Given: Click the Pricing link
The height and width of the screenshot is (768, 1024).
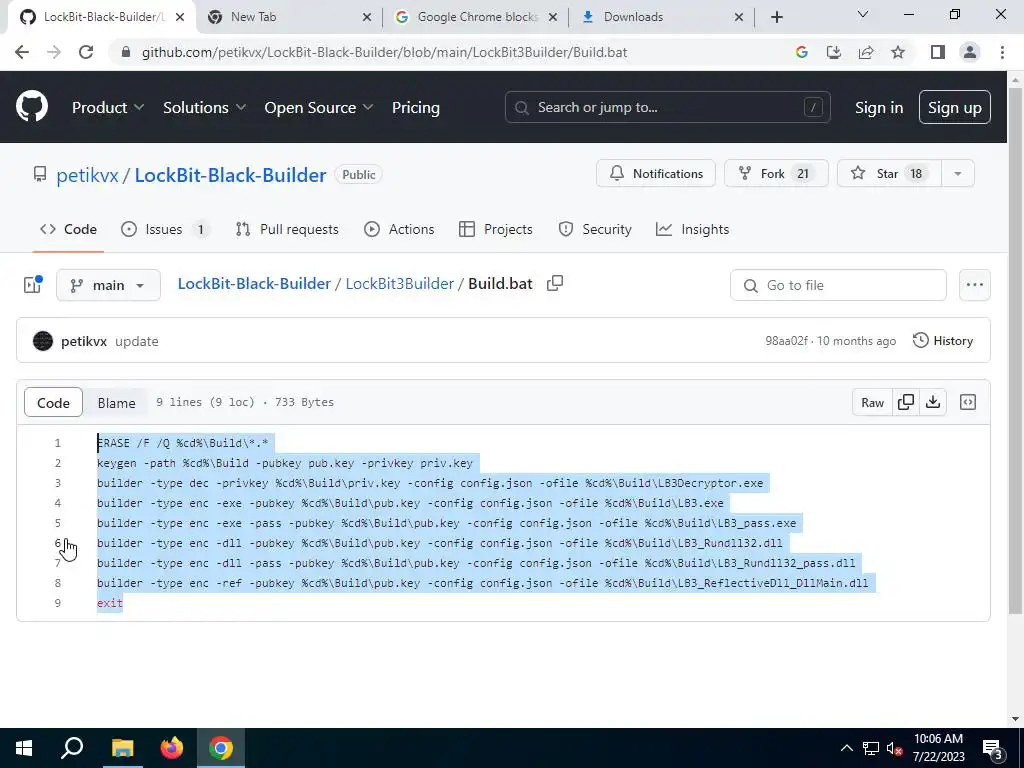Looking at the screenshot, I should (x=415, y=107).
